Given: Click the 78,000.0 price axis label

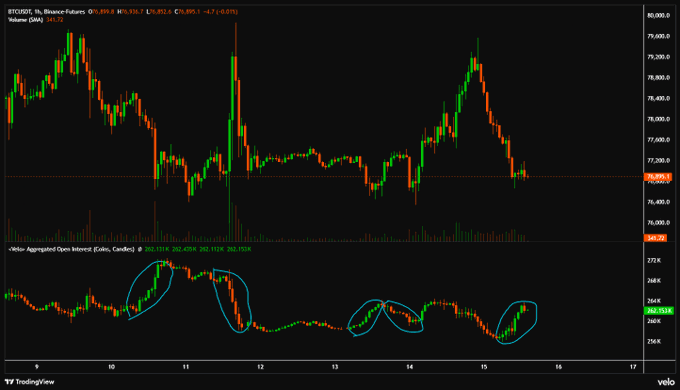Looking at the screenshot, I should pos(658,119).
